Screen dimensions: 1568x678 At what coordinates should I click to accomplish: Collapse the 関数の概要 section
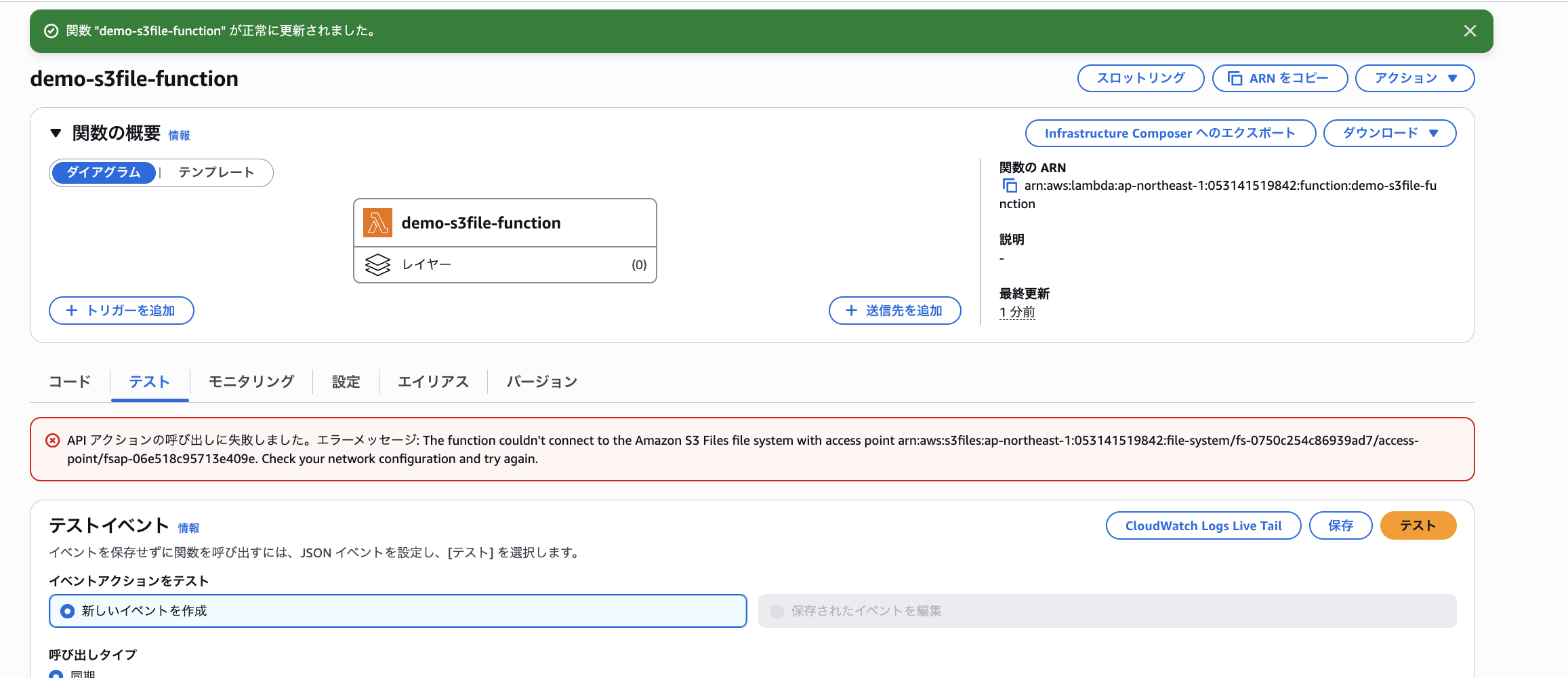point(56,133)
